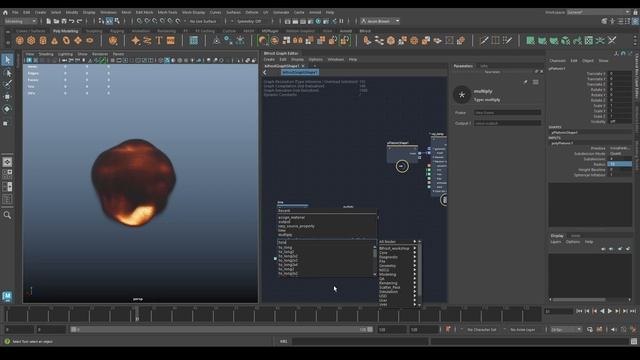Toggle snap to grids magnet icon
Screen dimensions: 640x360
pos(140,21)
